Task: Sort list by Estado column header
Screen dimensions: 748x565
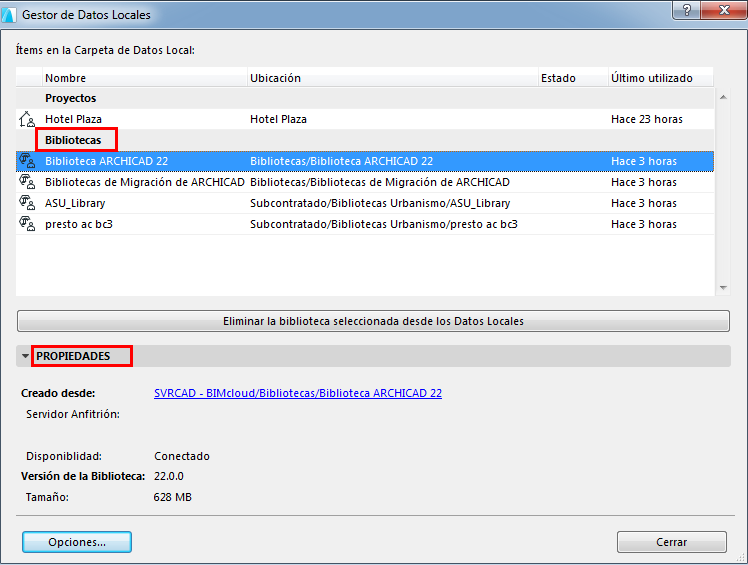Action: 573,78
